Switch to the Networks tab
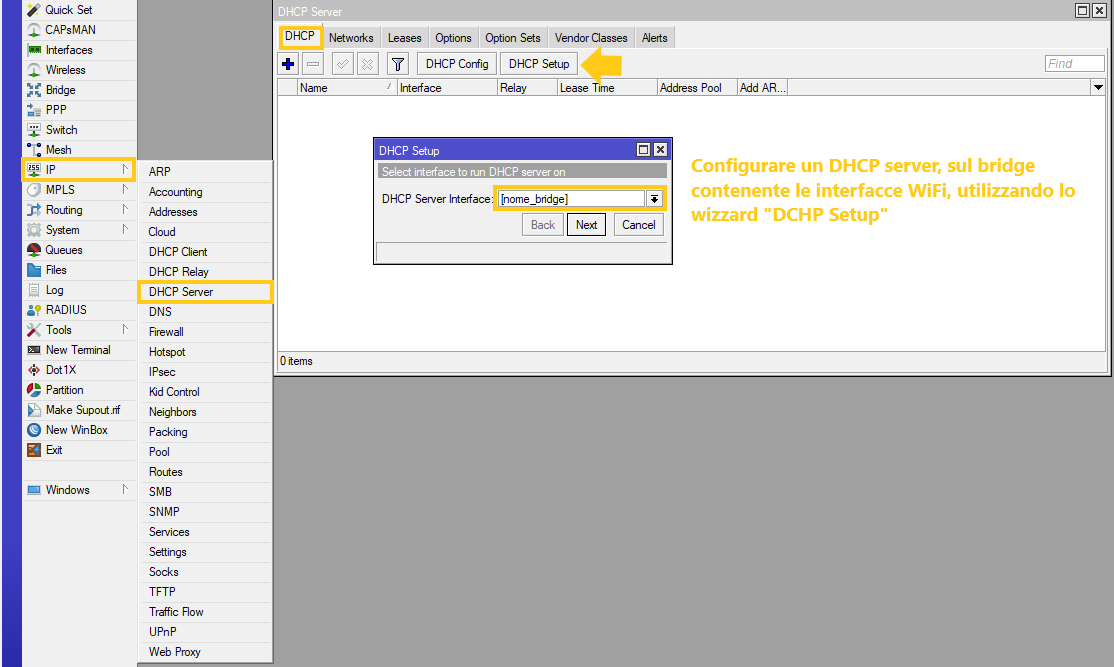Screen dimensions: 1114x667 [351, 38]
